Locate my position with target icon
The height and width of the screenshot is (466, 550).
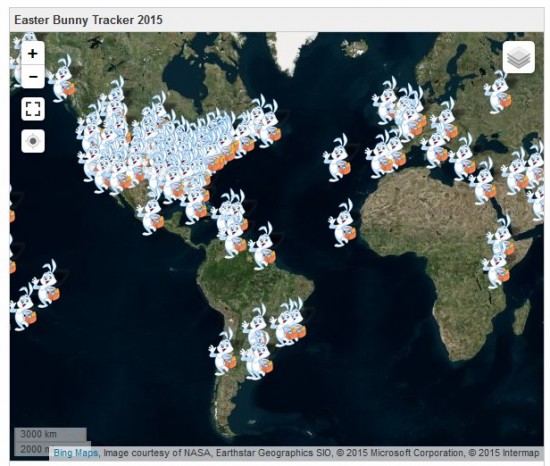(33, 141)
